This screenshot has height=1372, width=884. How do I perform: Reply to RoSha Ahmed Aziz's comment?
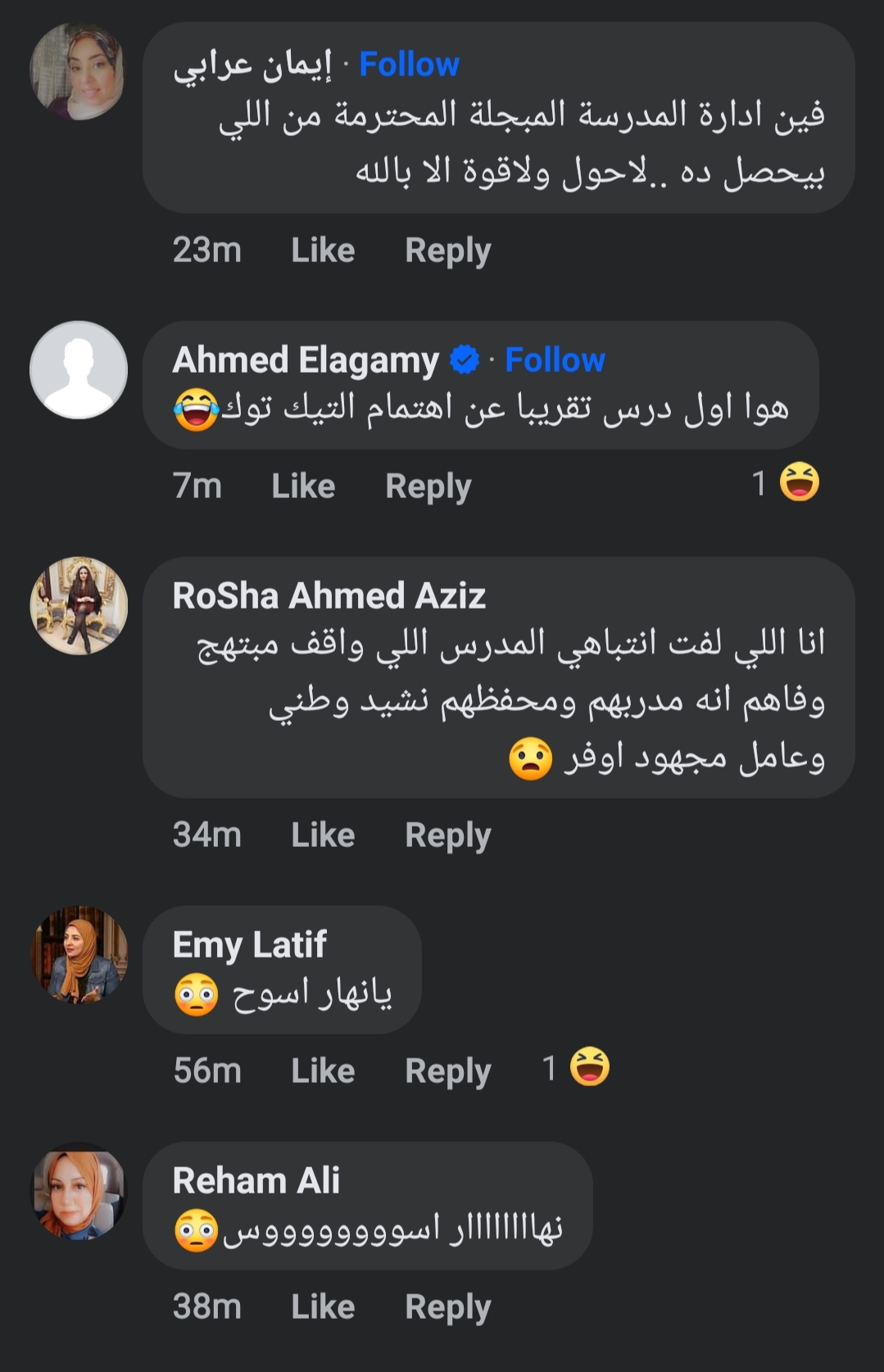pos(447,835)
